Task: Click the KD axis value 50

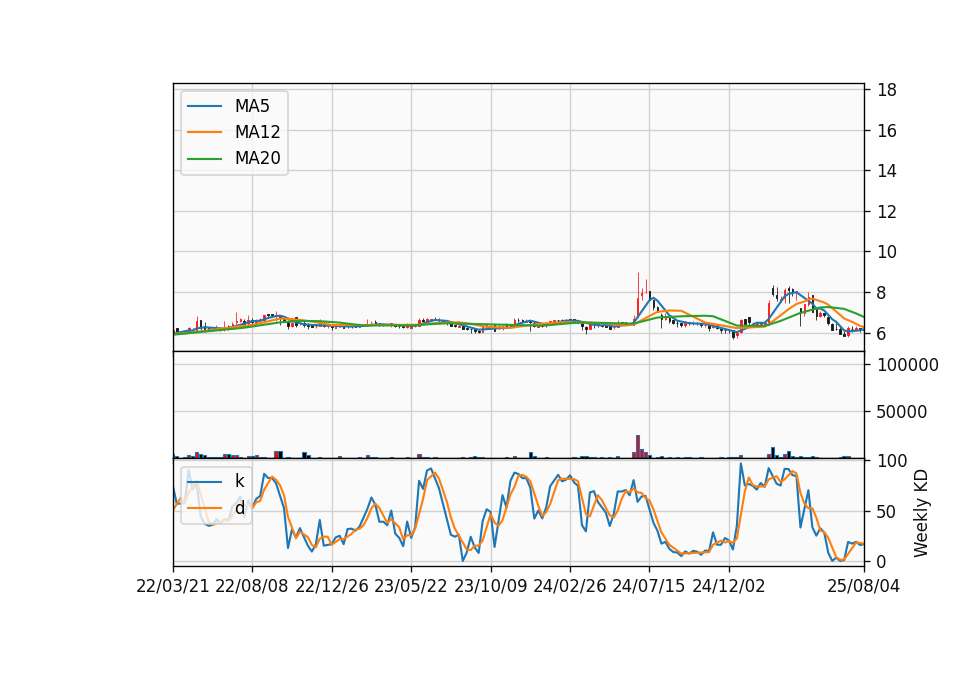Action: click(x=887, y=511)
